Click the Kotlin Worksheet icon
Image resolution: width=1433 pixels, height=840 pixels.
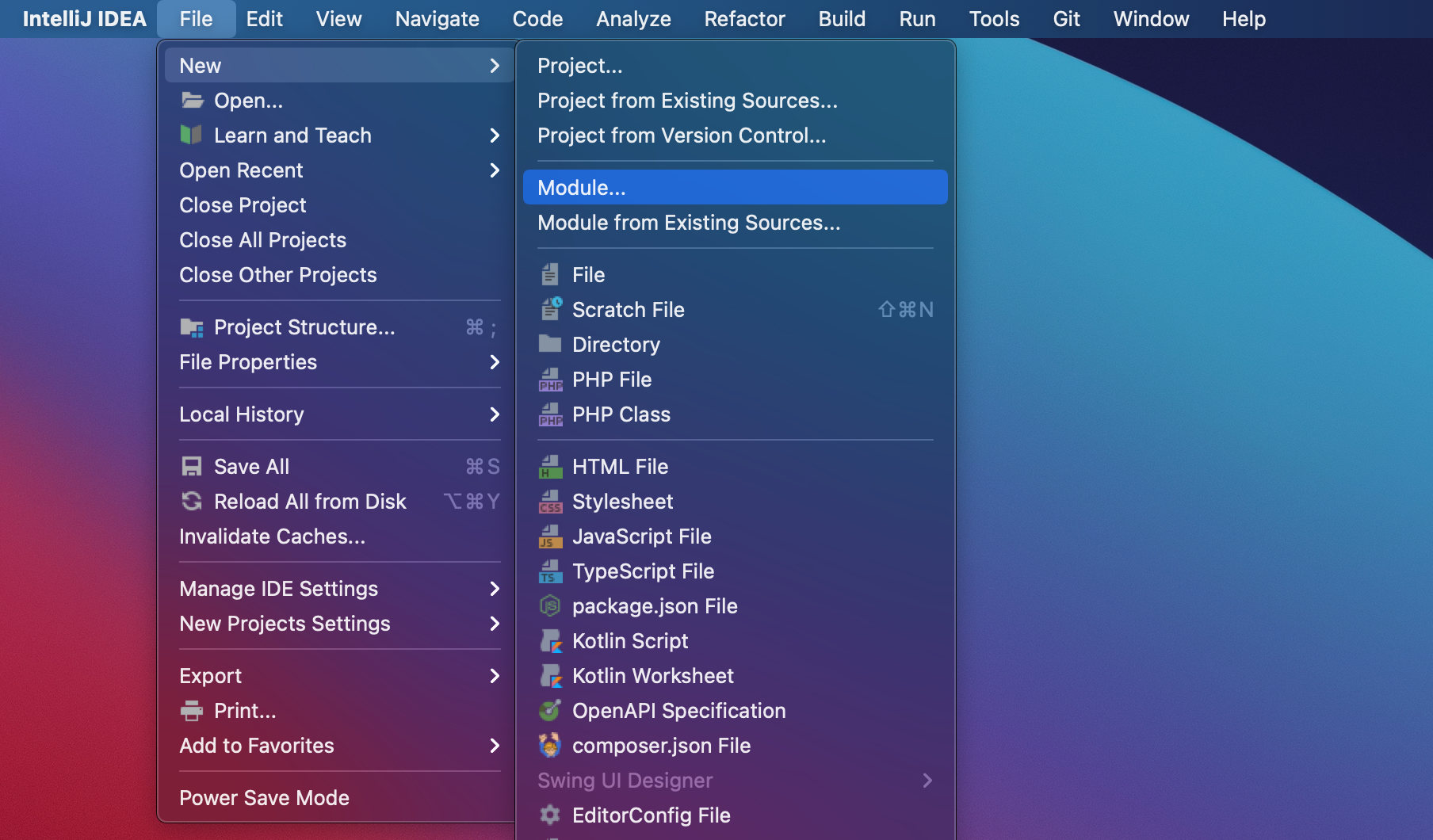coord(551,676)
